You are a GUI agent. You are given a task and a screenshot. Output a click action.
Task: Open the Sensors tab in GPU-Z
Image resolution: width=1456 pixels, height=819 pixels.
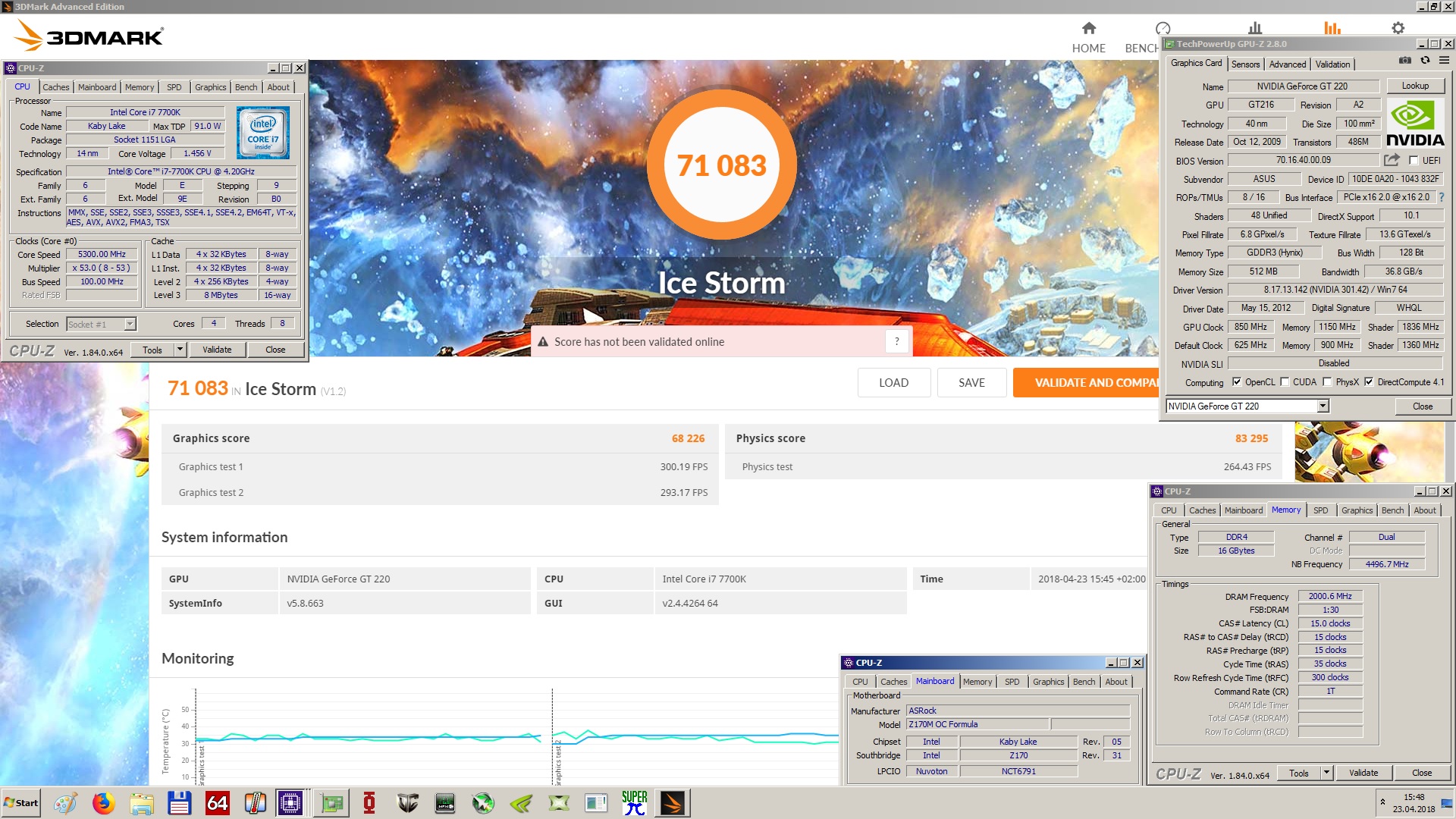pyautogui.click(x=1245, y=64)
